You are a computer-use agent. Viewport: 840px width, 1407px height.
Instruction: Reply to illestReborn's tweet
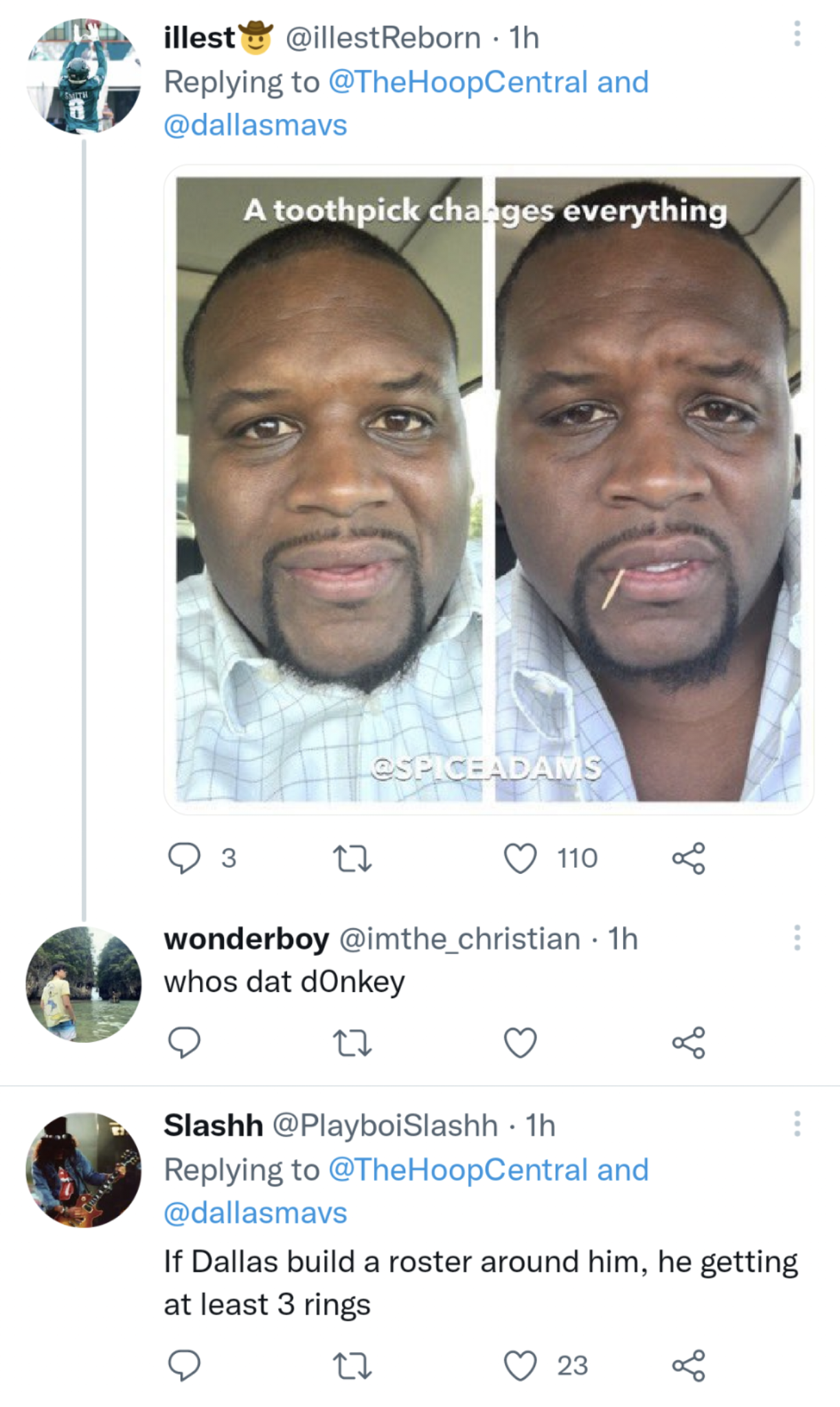pyautogui.click(x=184, y=858)
